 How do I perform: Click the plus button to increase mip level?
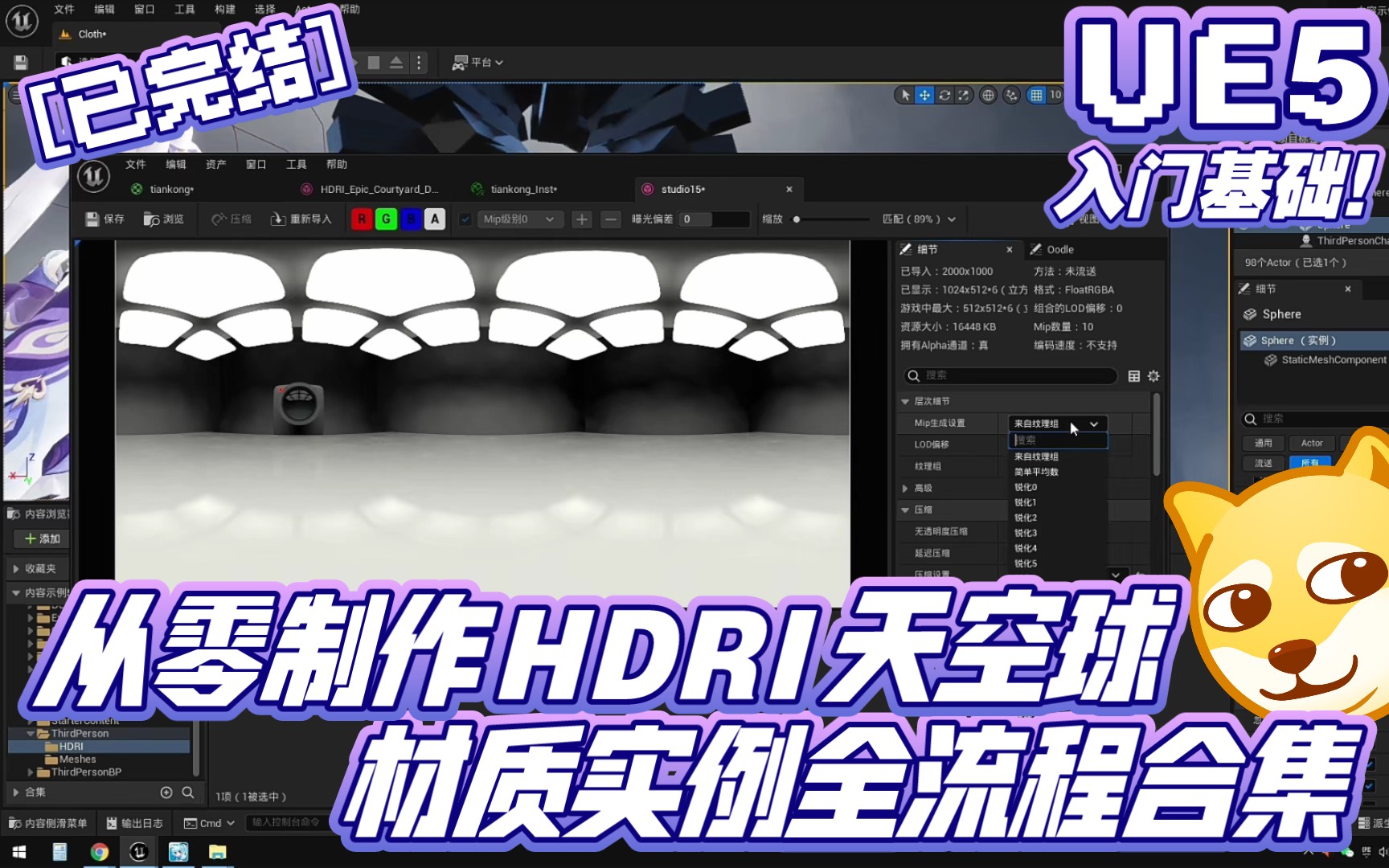[x=582, y=219]
